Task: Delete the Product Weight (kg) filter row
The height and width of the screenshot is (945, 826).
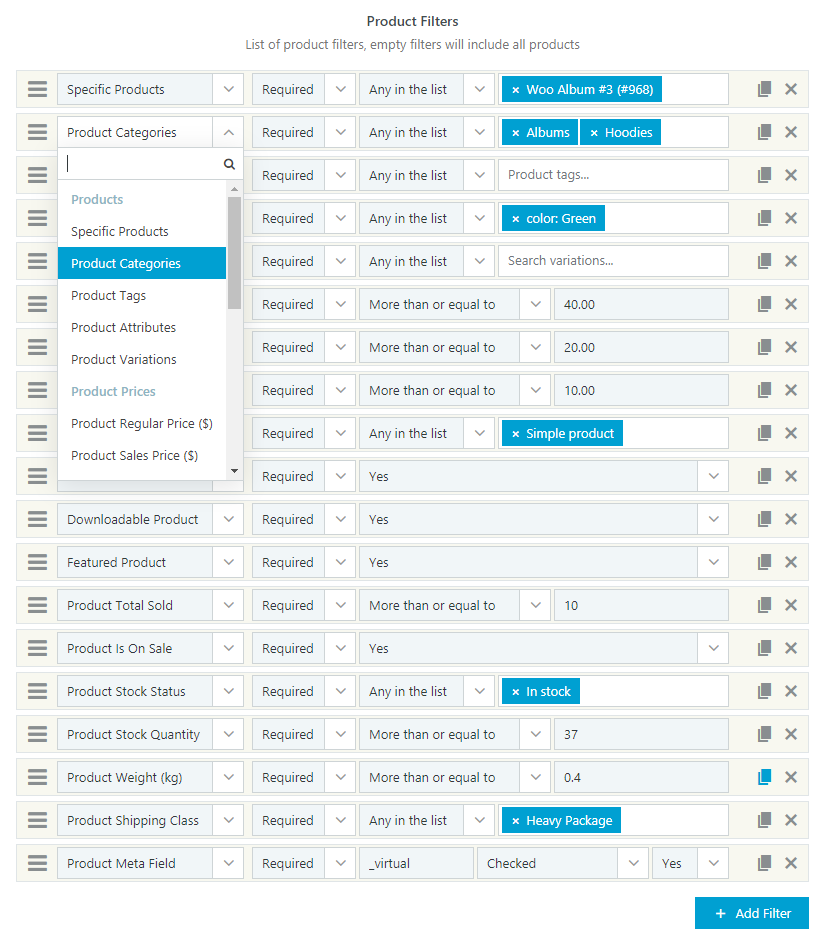Action: [x=791, y=777]
